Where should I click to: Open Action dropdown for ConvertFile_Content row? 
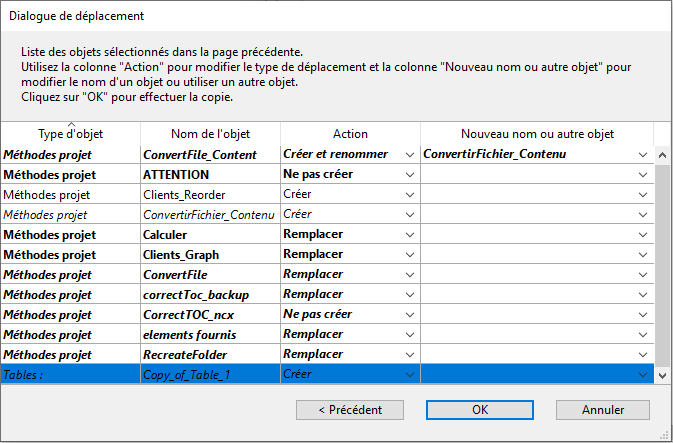pos(409,155)
